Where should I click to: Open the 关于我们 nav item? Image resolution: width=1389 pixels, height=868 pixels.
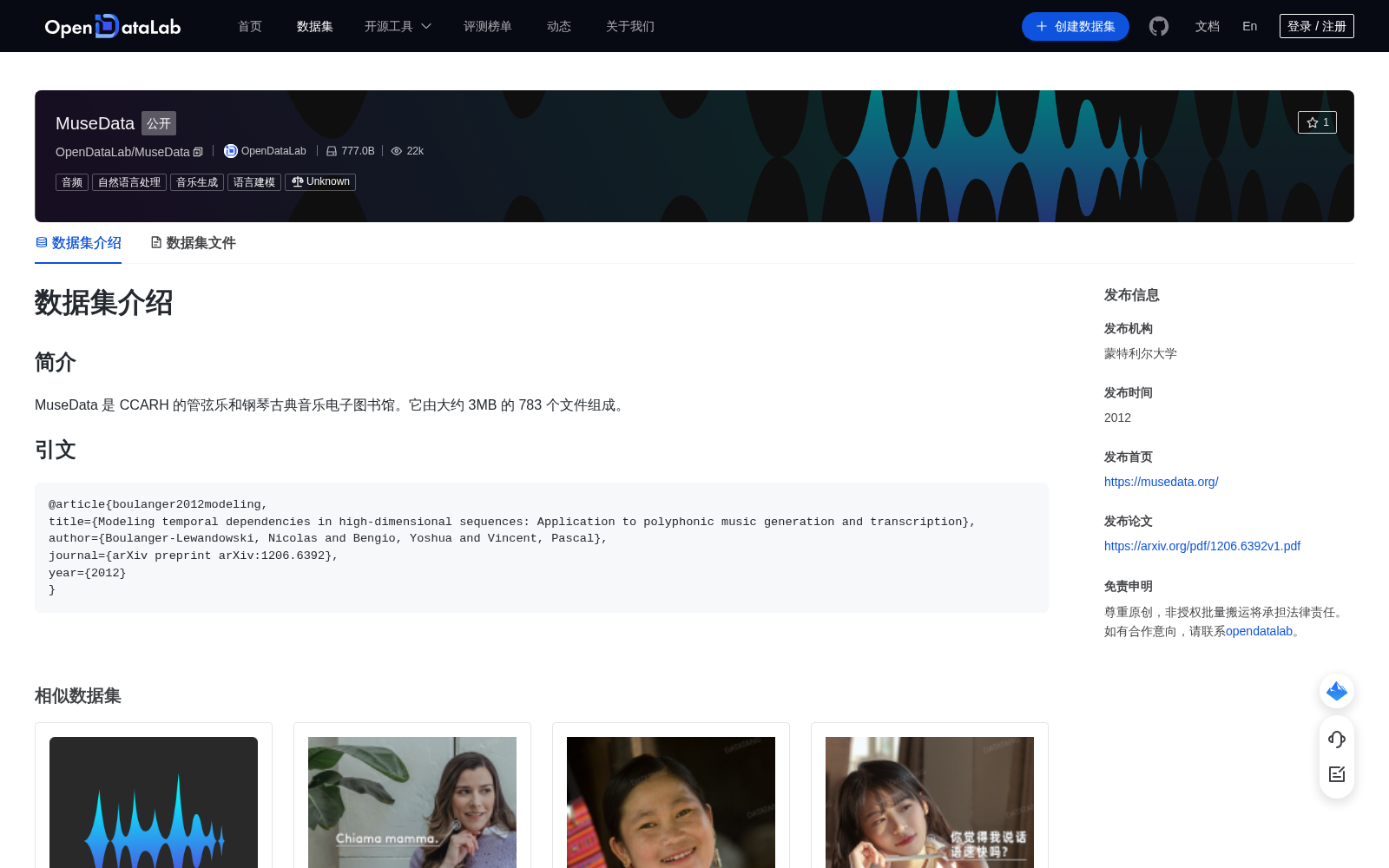[630, 26]
